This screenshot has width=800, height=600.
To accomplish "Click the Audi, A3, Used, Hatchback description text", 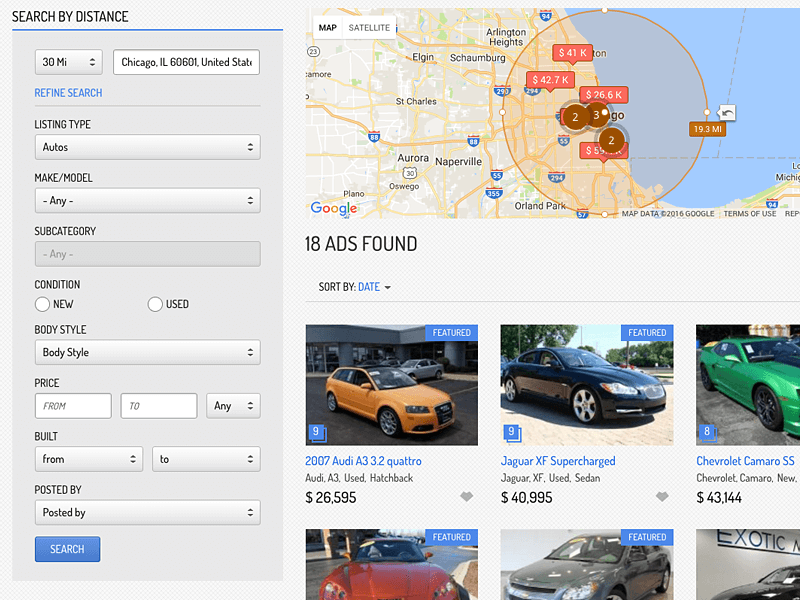I will (359, 479).
